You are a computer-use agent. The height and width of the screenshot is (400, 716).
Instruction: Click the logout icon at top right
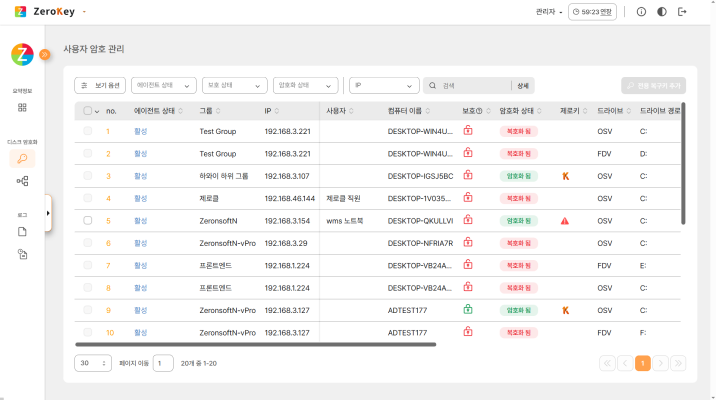point(683,12)
